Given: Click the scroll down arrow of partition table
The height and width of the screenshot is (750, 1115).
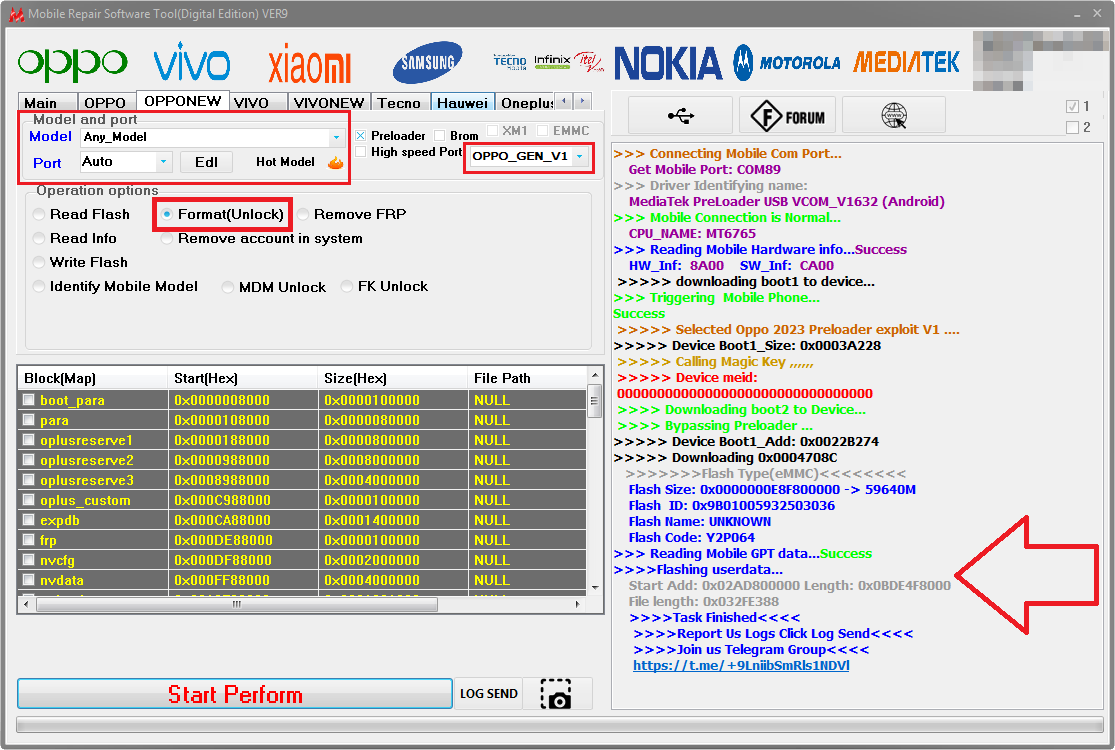Looking at the screenshot, I should pos(595,587).
